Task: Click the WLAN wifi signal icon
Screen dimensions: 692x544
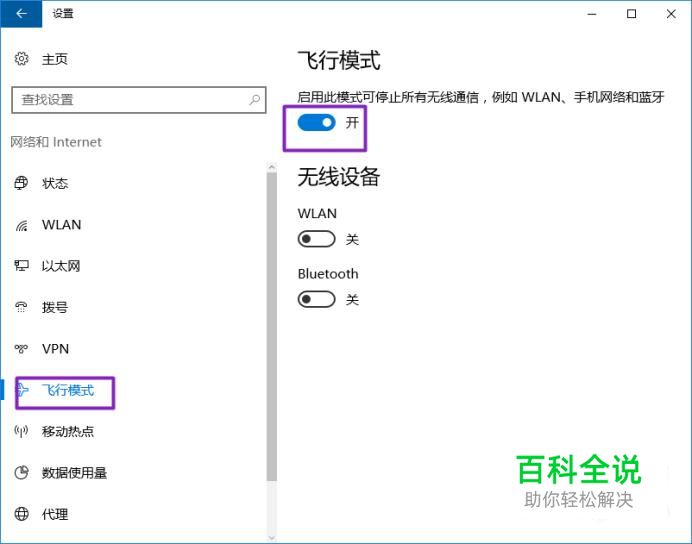Action: [21, 225]
